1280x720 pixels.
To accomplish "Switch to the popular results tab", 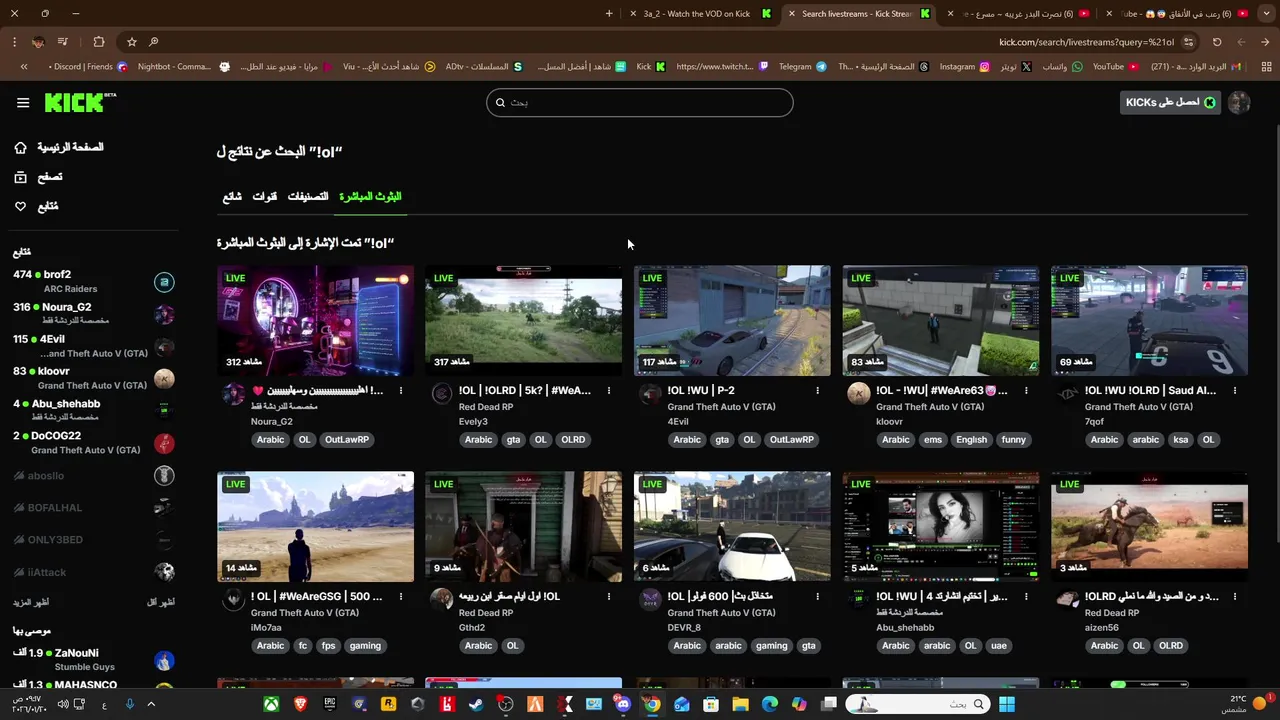I will coord(232,196).
